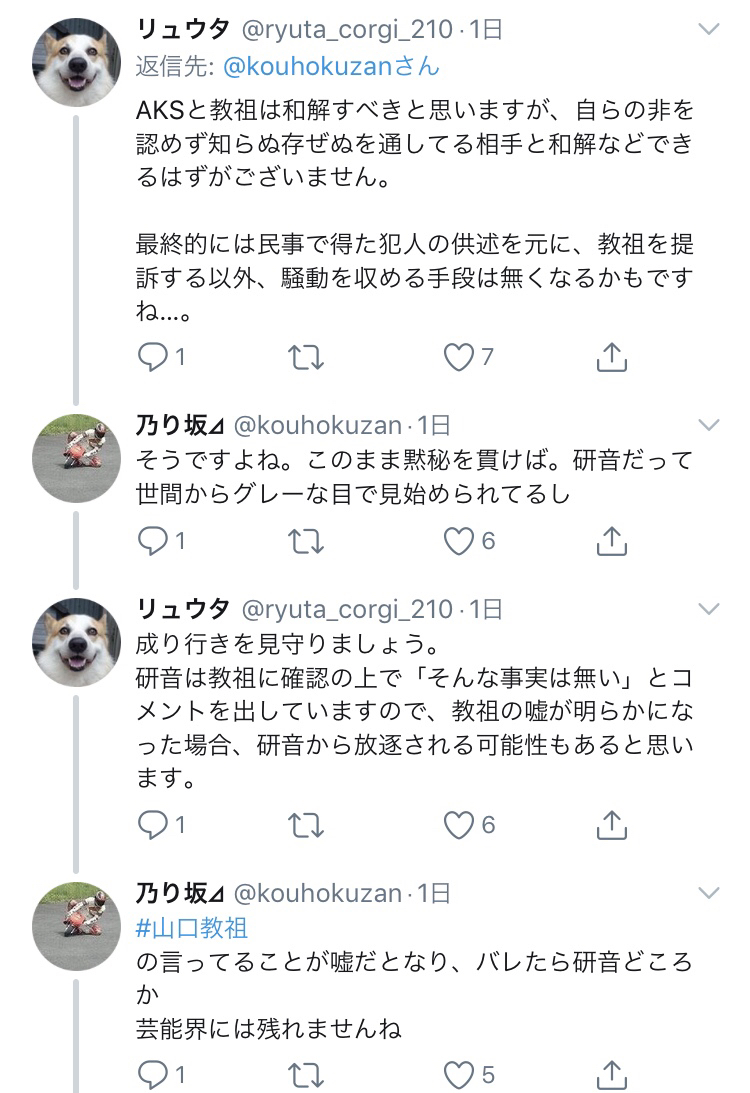Open the motorcycle avatar on the そうですよね tweet

point(77,457)
